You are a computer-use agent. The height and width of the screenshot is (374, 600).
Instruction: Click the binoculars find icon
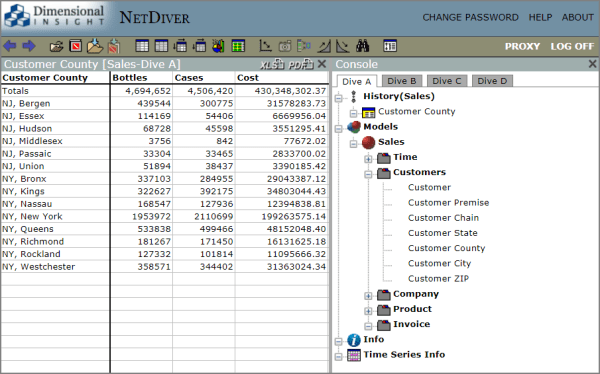(x=362, y=46)
